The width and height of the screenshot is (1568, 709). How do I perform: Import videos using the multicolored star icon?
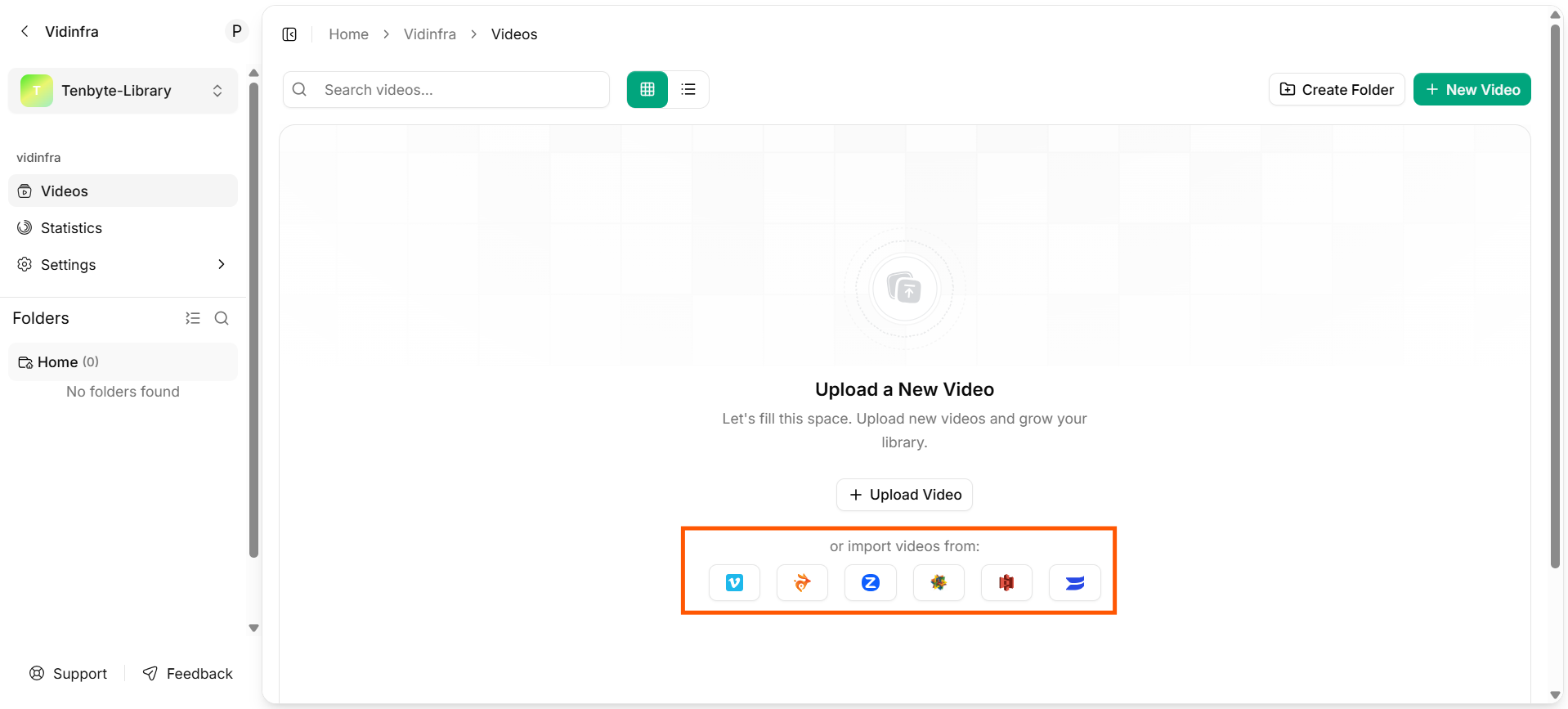coord(939,583)
